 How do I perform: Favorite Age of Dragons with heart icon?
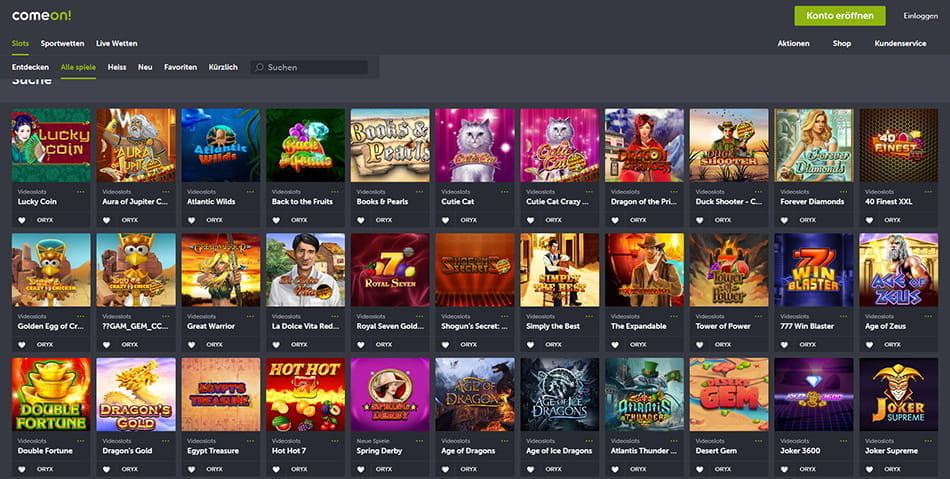446,469
